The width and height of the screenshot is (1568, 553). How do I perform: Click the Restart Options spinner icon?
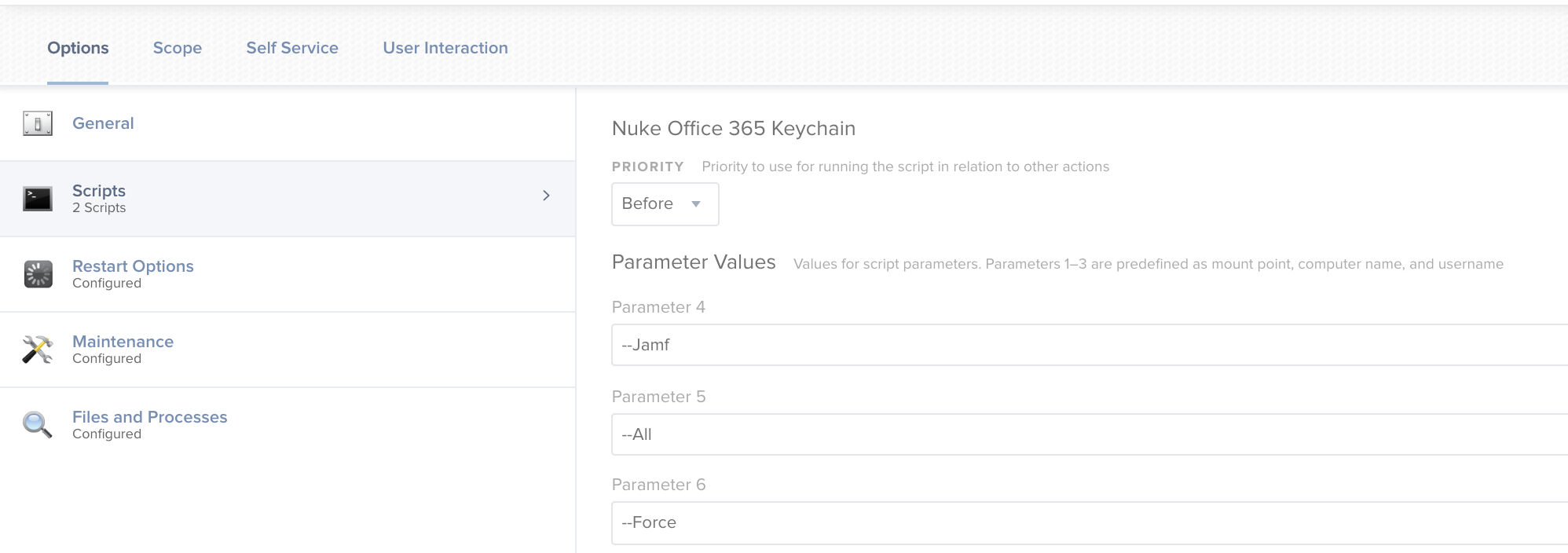tap(38, 274)
